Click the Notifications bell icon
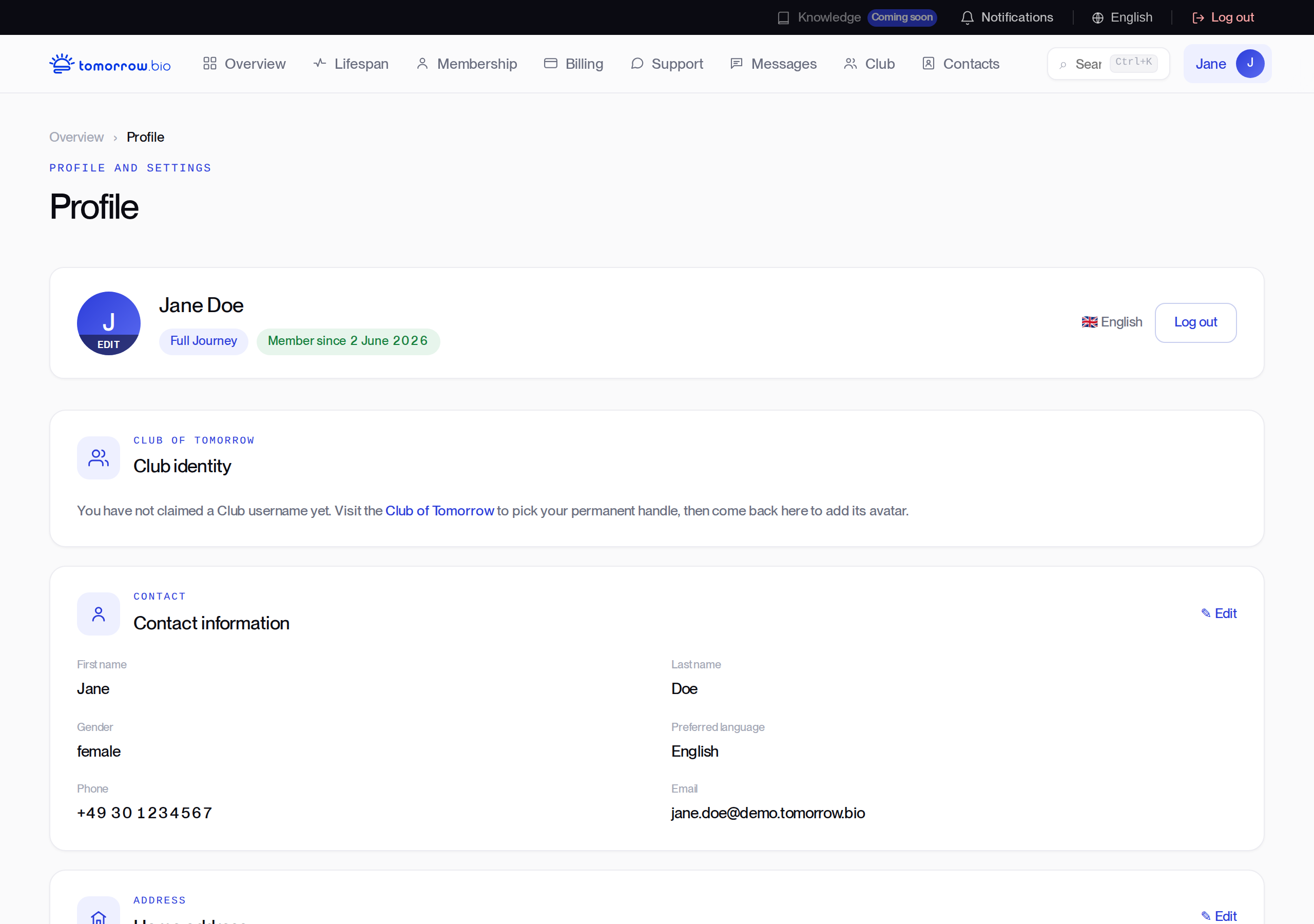The height and width of the screenshot is (924, 1314). (x=967, y=18)
